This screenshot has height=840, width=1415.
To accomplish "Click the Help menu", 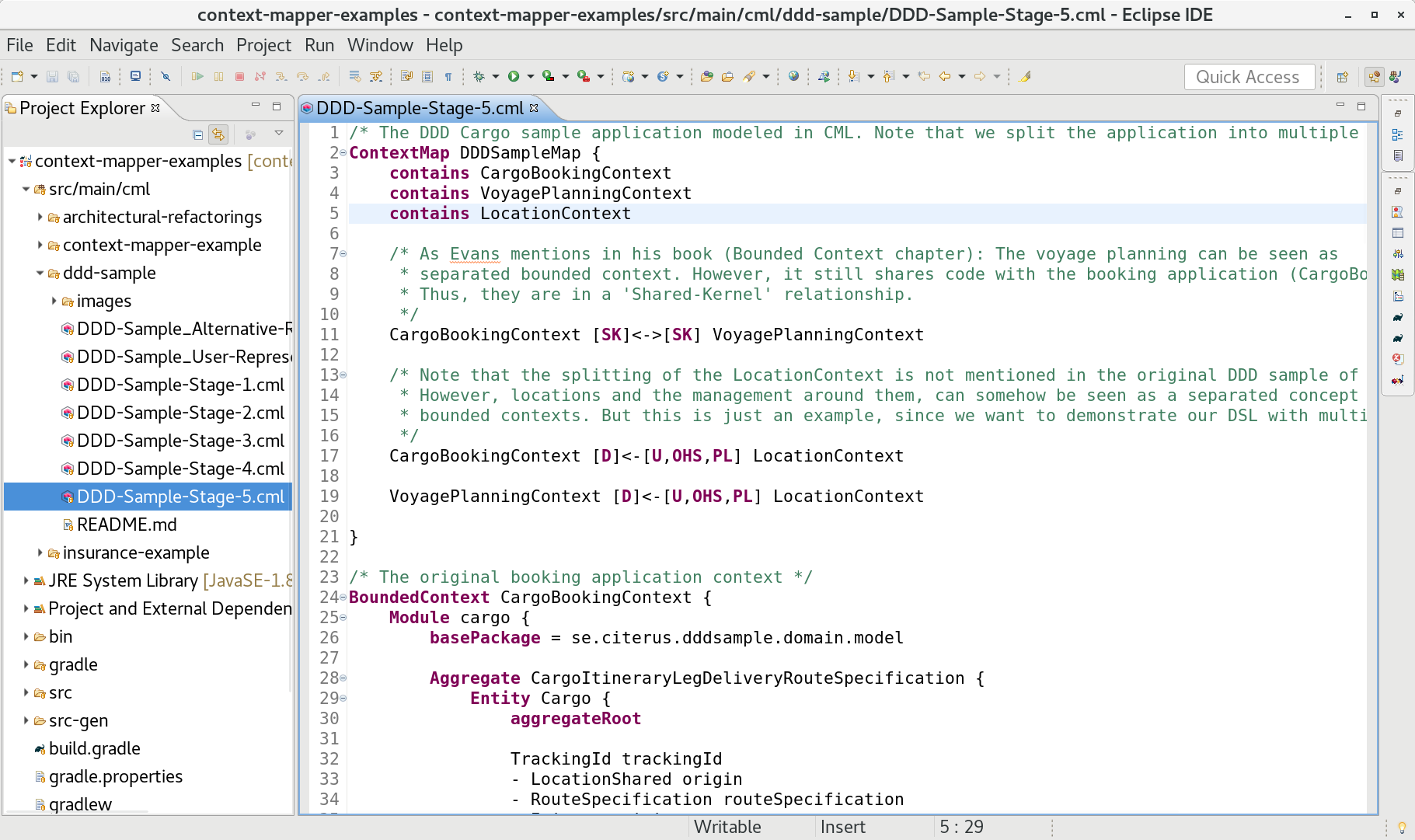I will pos(444,45).
